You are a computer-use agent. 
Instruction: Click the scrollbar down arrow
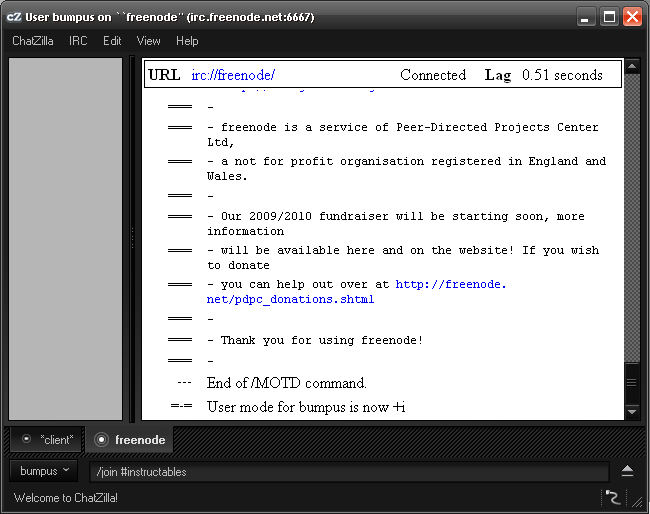pos(632,412)
